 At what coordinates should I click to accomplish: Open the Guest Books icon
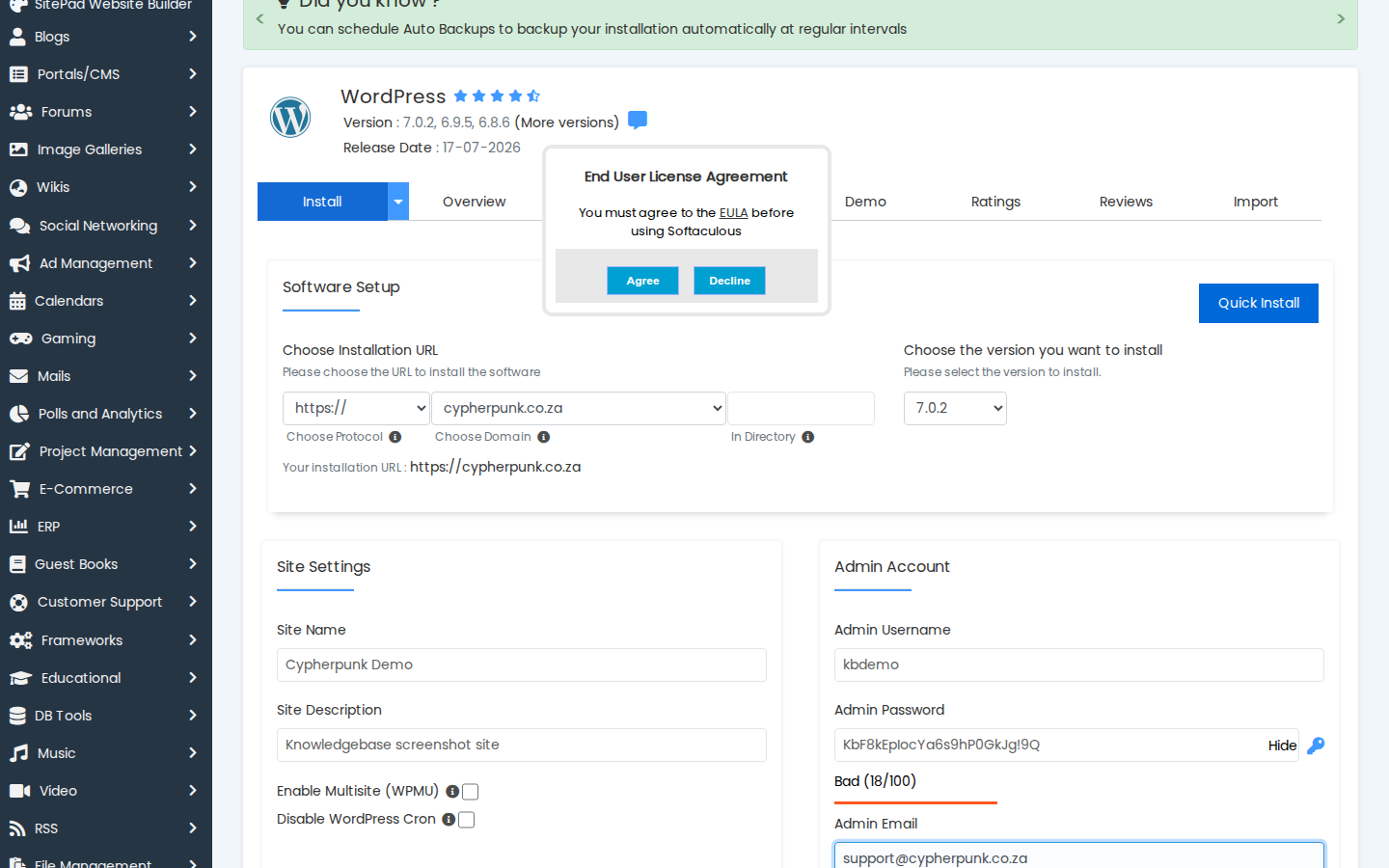tap(17, 564)
